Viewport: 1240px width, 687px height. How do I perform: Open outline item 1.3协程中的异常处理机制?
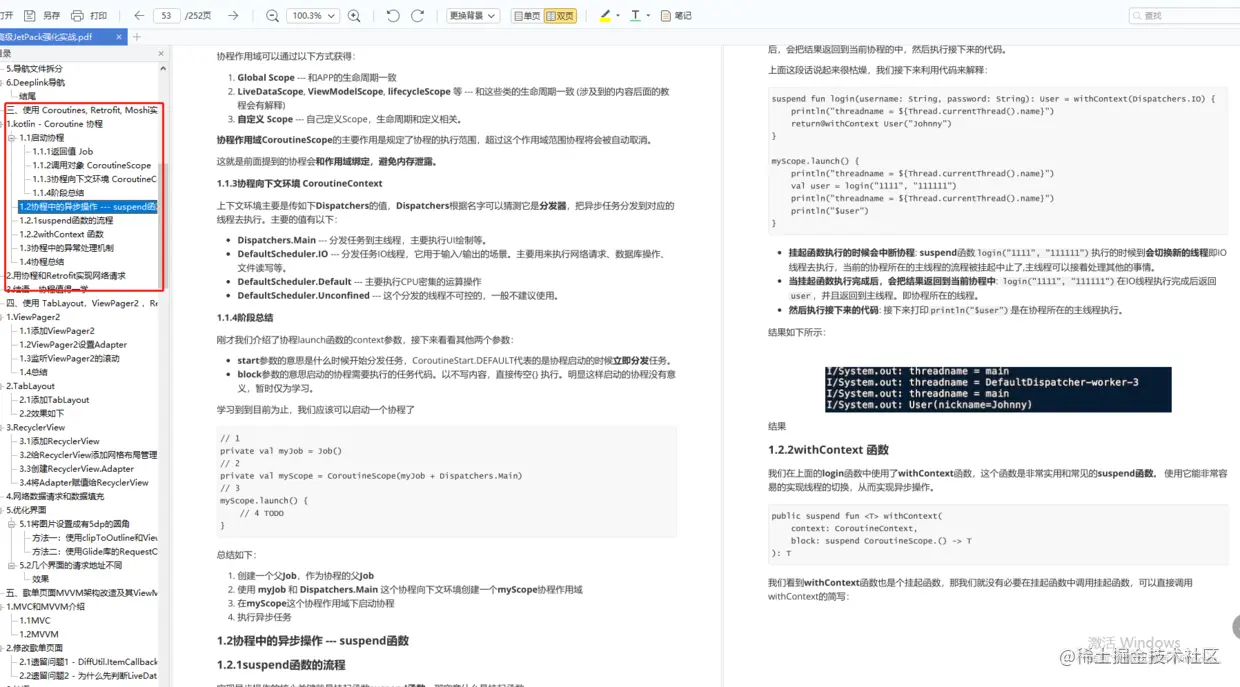66,248
